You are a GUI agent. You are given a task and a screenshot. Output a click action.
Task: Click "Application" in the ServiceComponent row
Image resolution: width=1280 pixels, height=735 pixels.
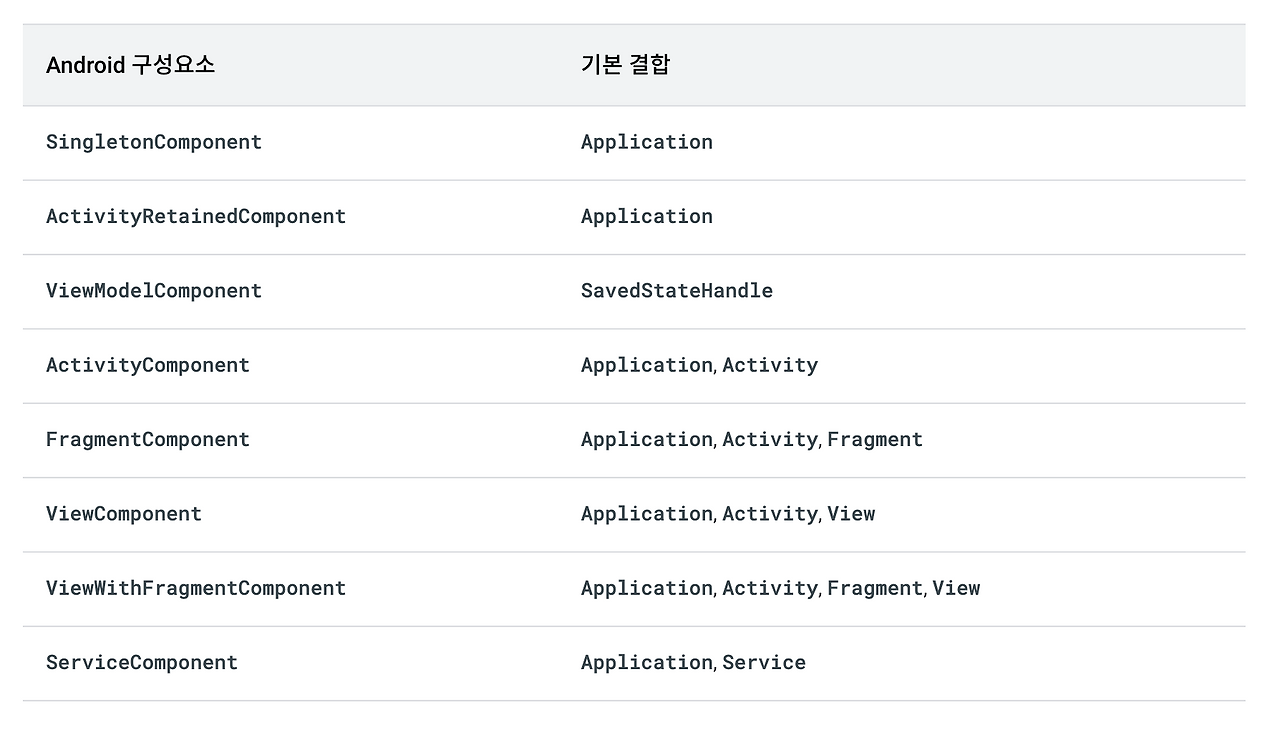[647, 662]
